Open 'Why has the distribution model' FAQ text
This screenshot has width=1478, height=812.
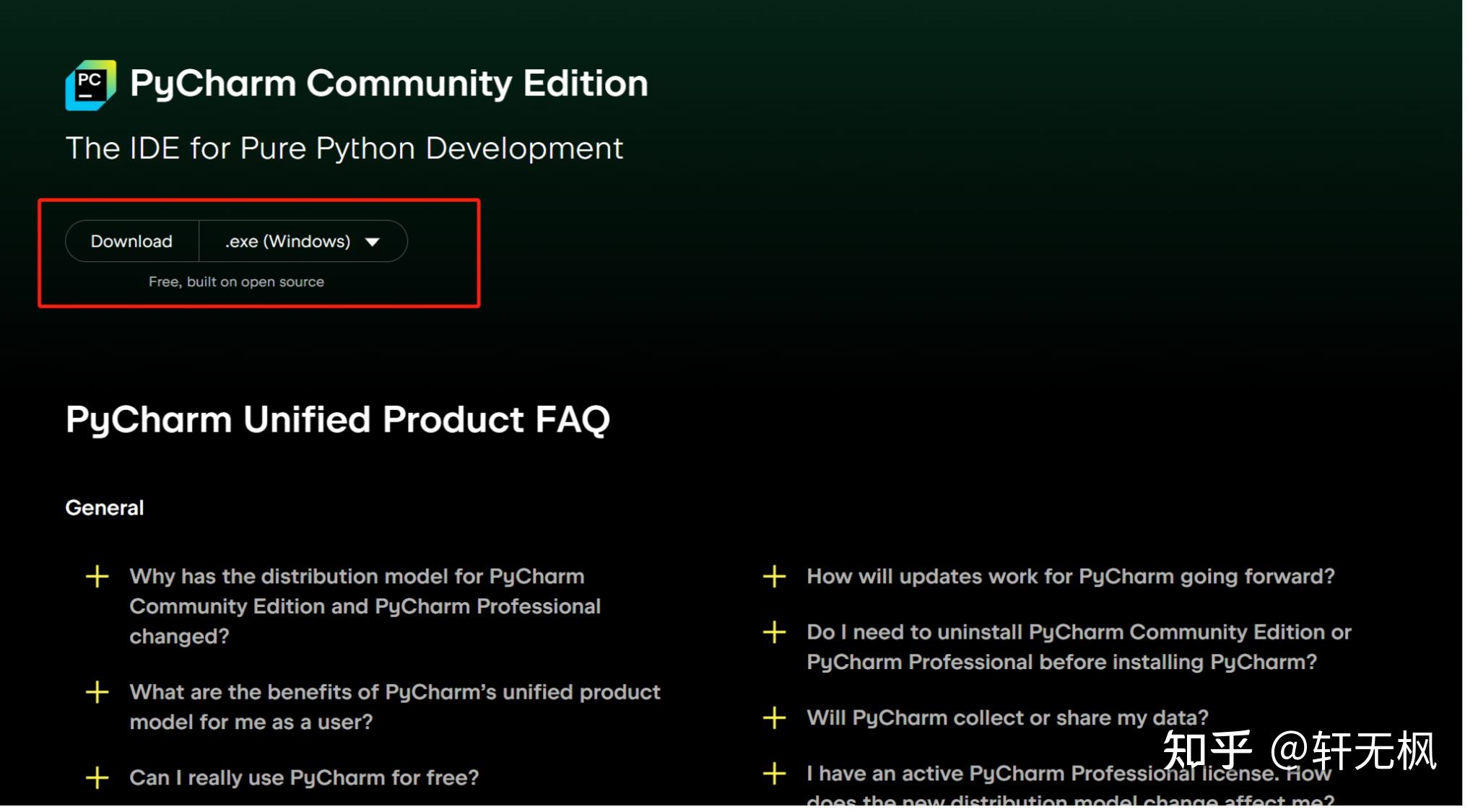tap(365, 606)
